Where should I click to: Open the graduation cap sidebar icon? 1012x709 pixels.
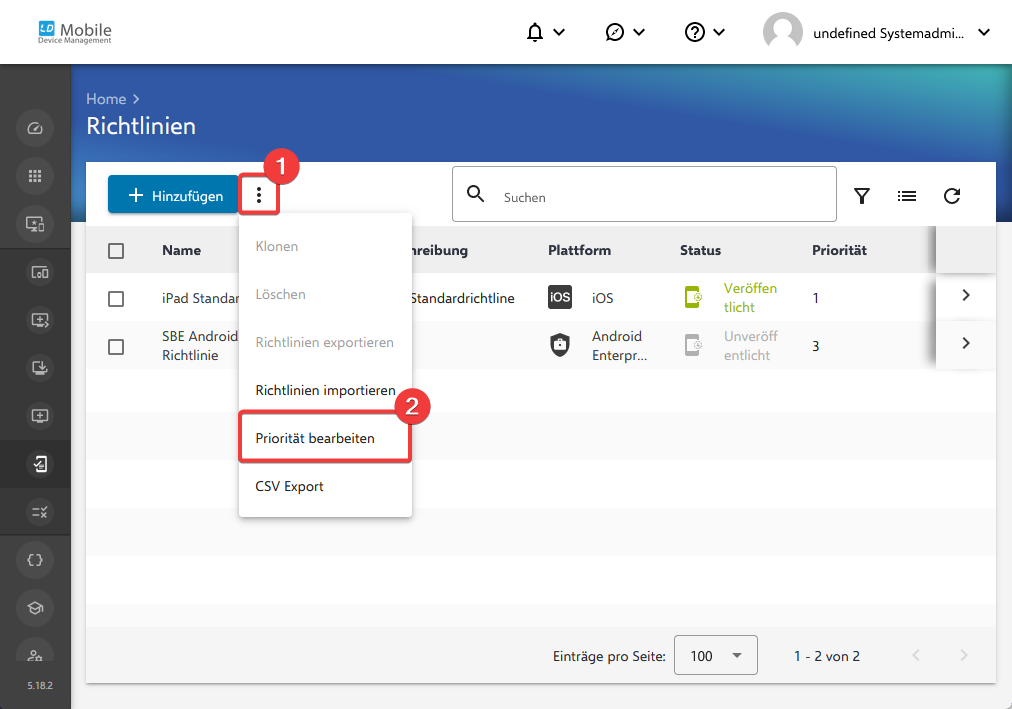coord(35,608)
